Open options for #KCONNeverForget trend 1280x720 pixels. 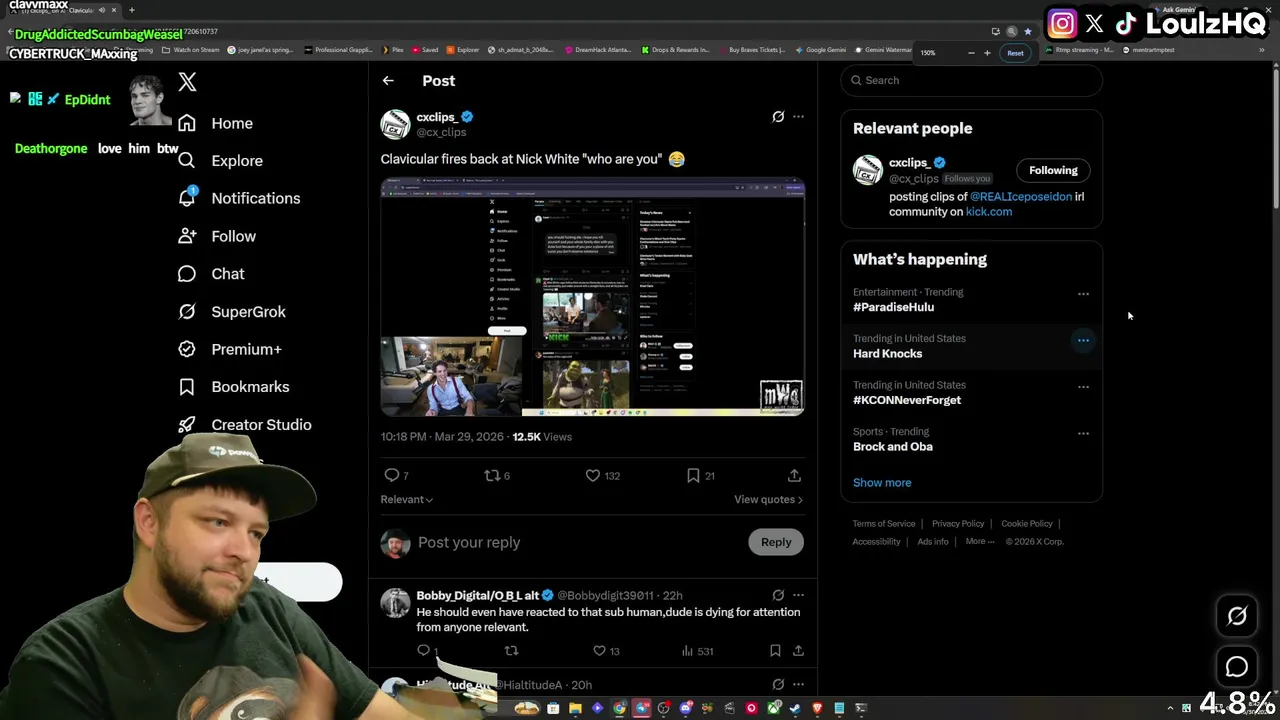pyautogui.click(x=1083, y=387)
